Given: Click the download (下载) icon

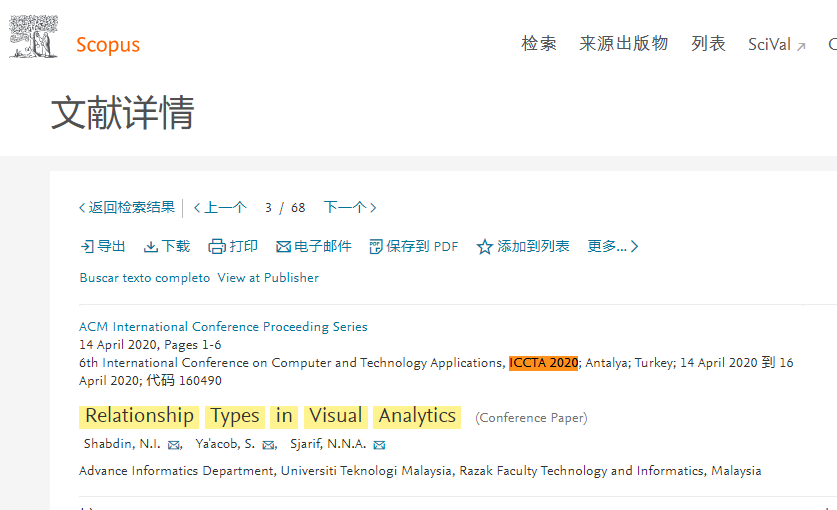Looking at the screenshot, I should [151, 247].
